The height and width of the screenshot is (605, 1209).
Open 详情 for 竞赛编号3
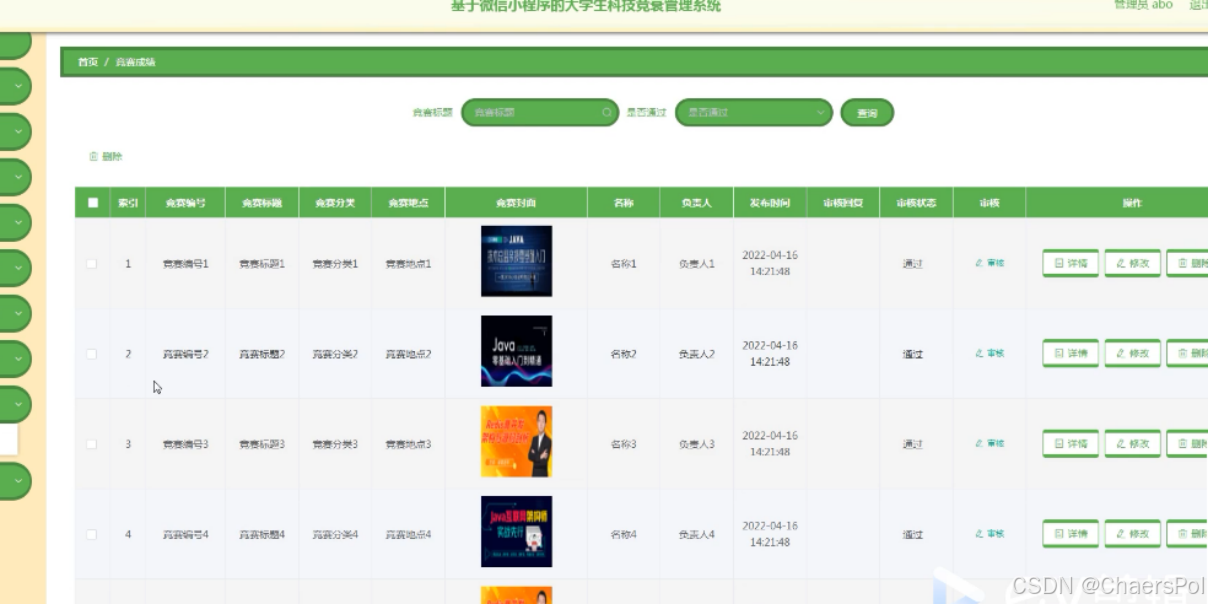click(x=1070, y=443)
